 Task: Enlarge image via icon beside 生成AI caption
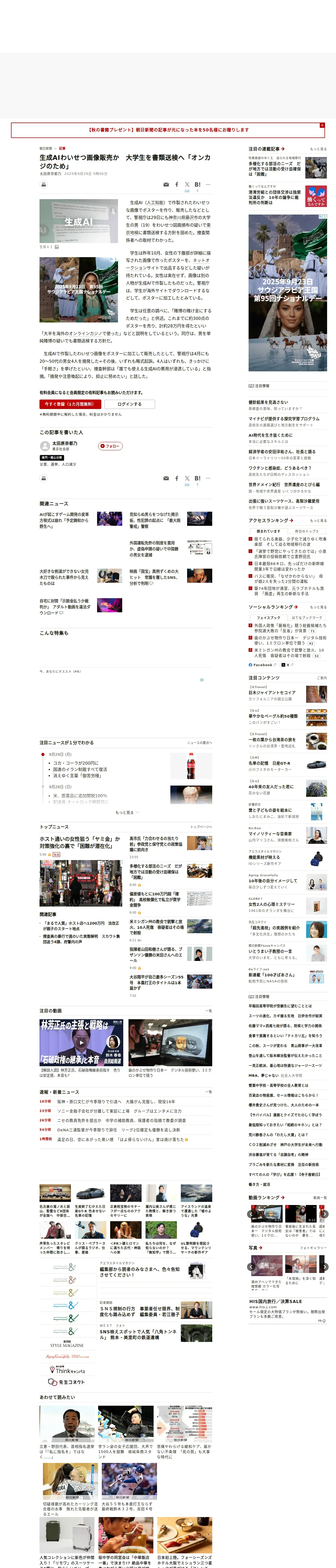pyautogui.click(x=57, y=247)
